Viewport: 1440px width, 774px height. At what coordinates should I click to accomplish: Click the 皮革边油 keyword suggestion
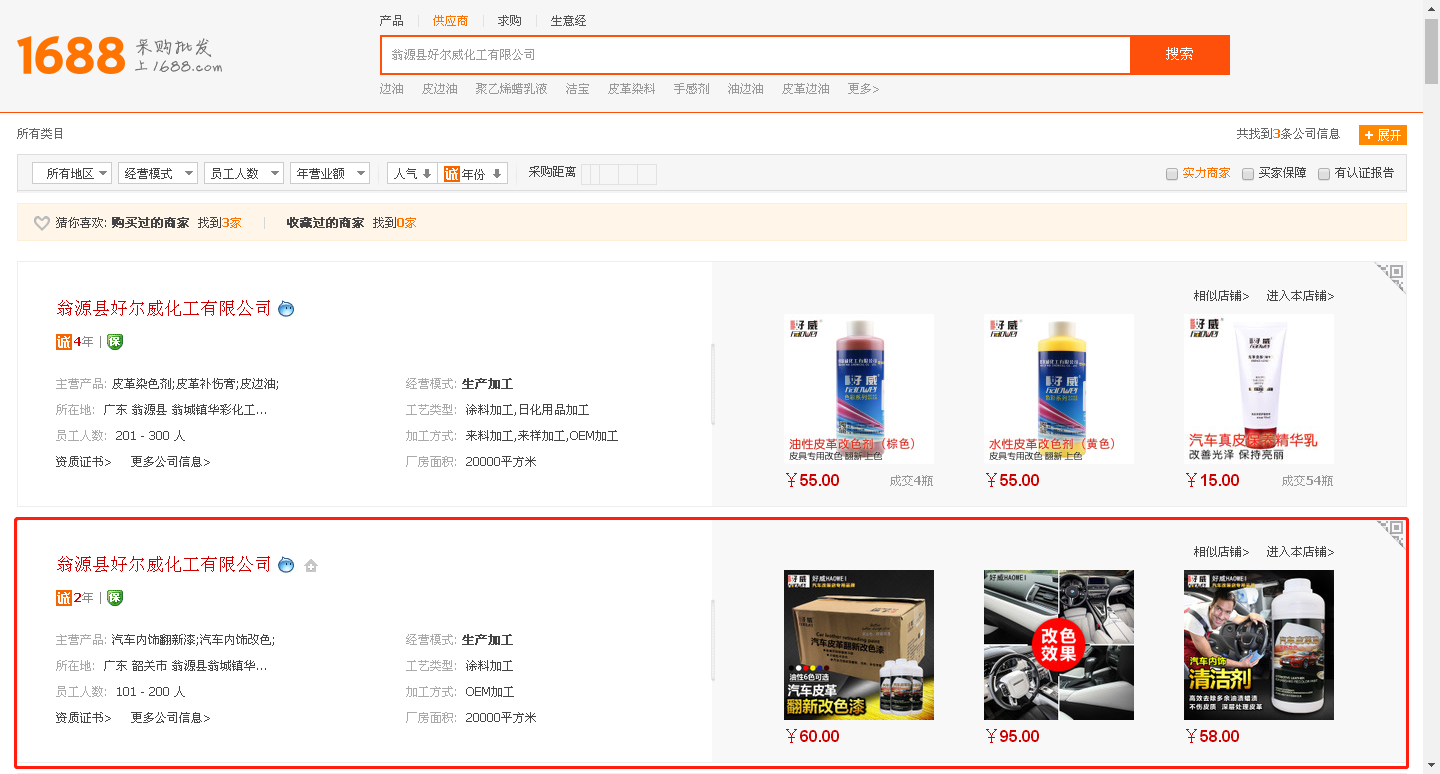pos(805,89)
